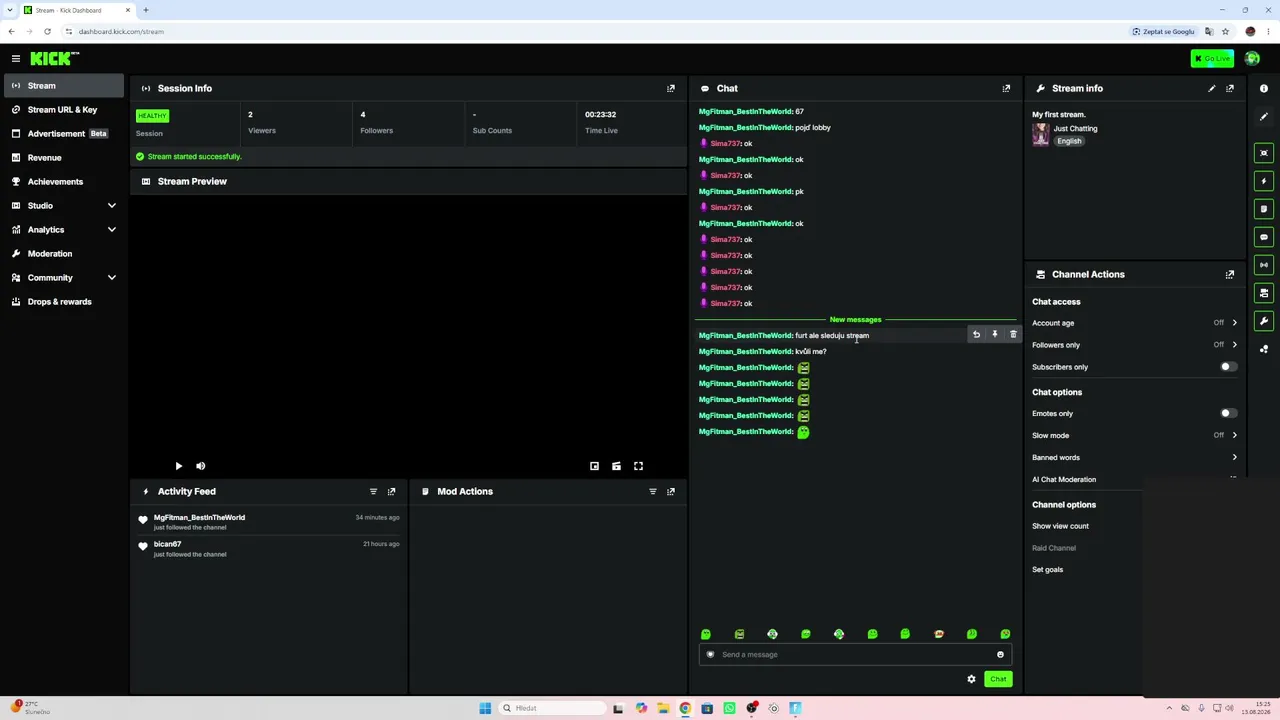Pop out the Chat panel
1280x720 pixels.
coord(1006,88)
